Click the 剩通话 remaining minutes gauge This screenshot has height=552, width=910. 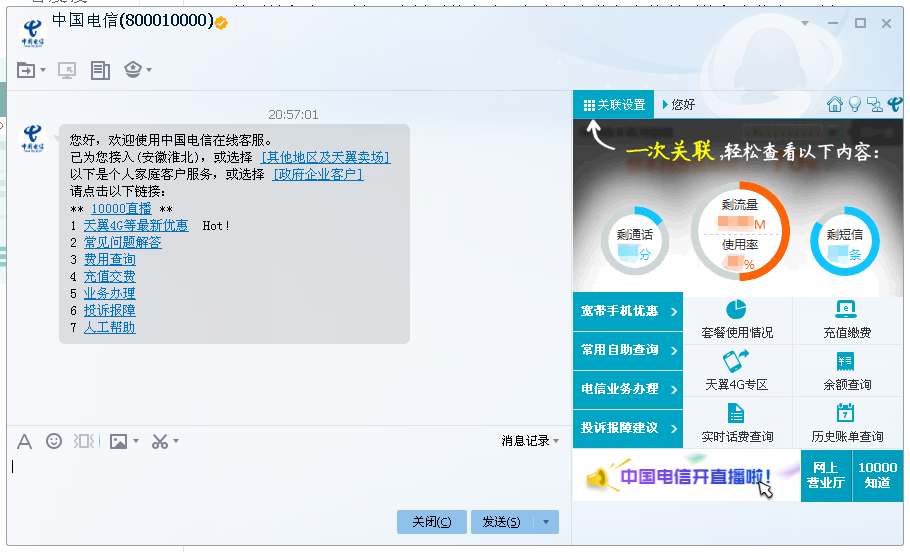click(x=634, y=241)
